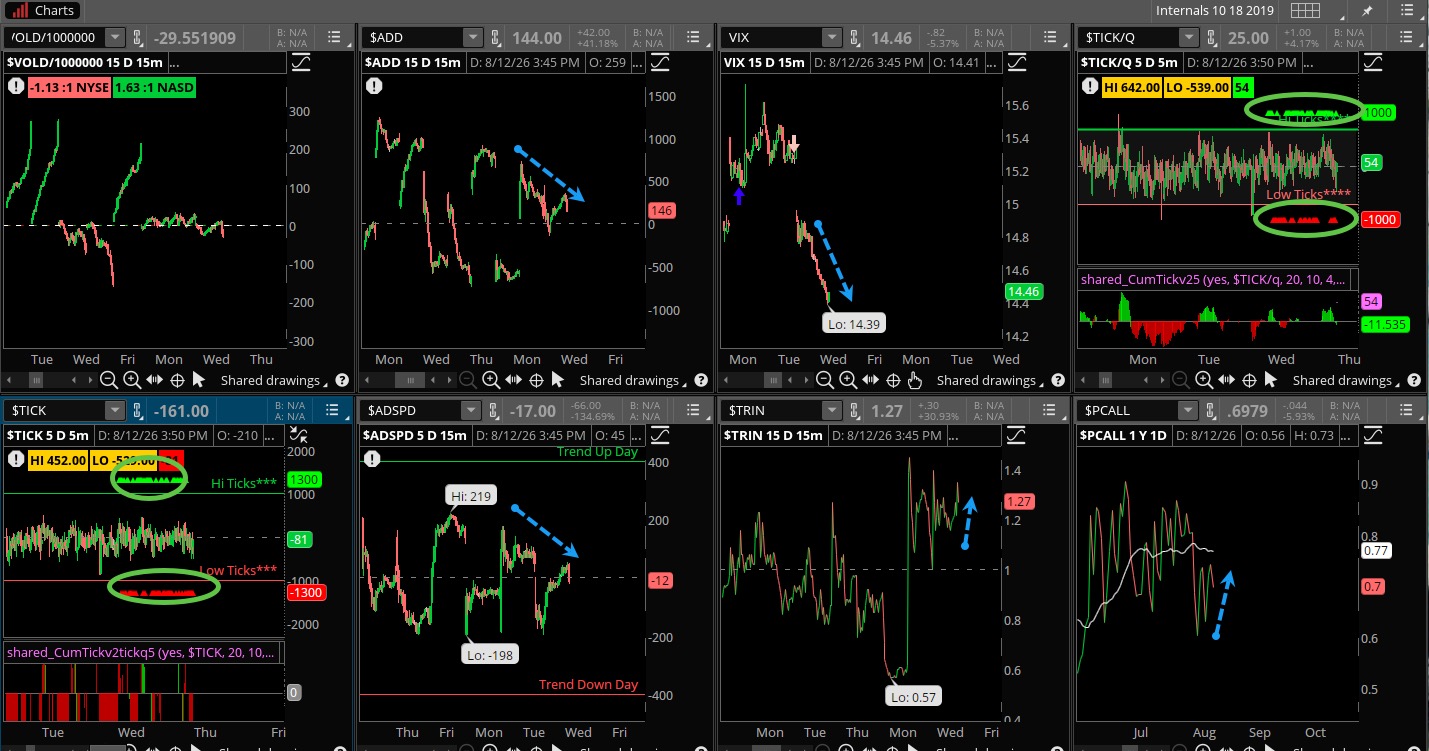Click the '-1.13 :1 NYSE' label
Image resolution: width=1429 pixels, height=751 pixels.
[x=71, y=87]
